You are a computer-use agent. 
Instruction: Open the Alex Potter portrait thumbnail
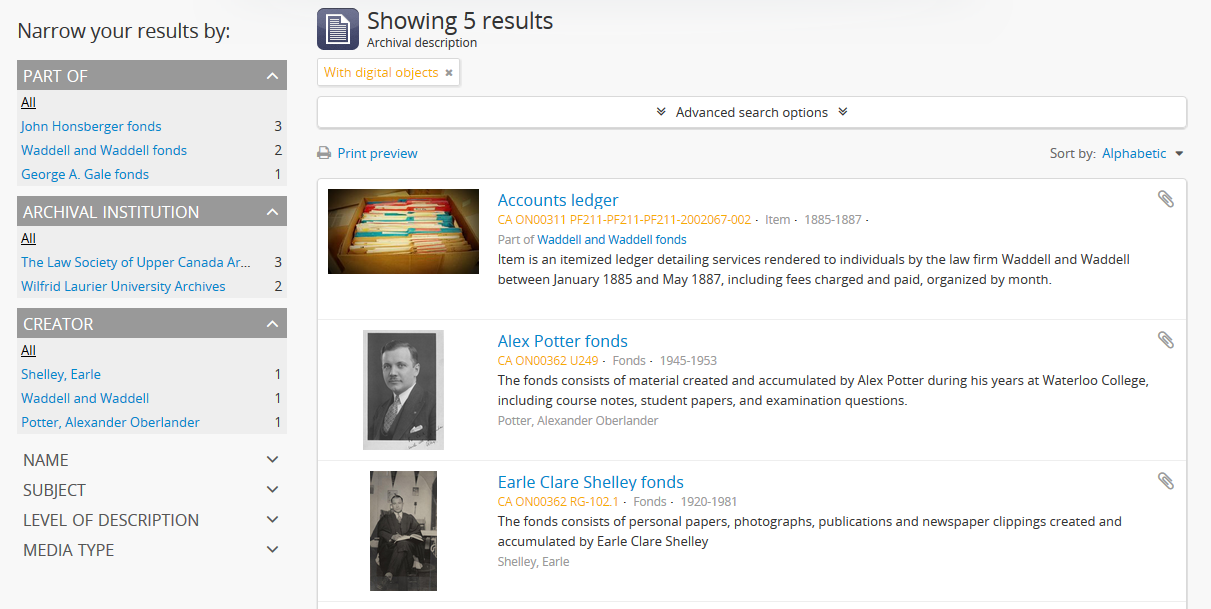coord(402,390)
